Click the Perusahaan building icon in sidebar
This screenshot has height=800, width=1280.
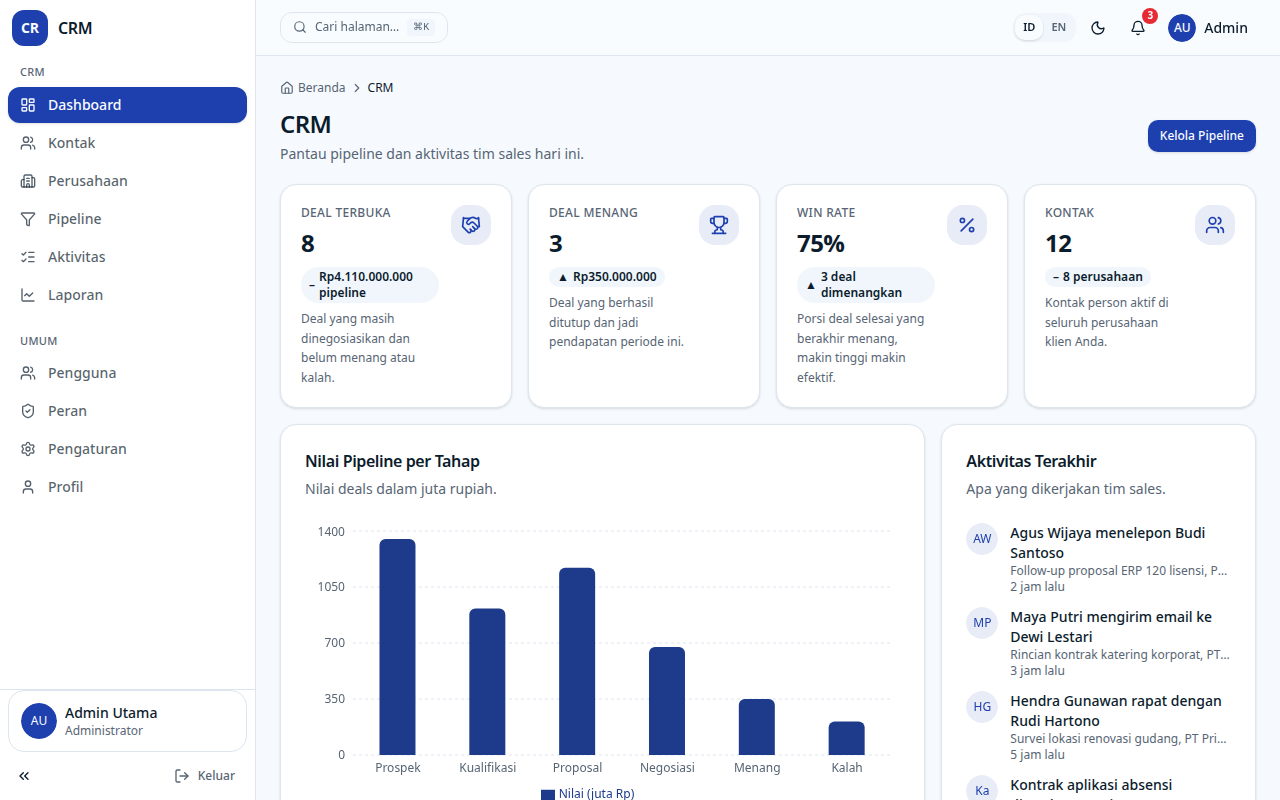pyautogui.click(x=28, y=181)
